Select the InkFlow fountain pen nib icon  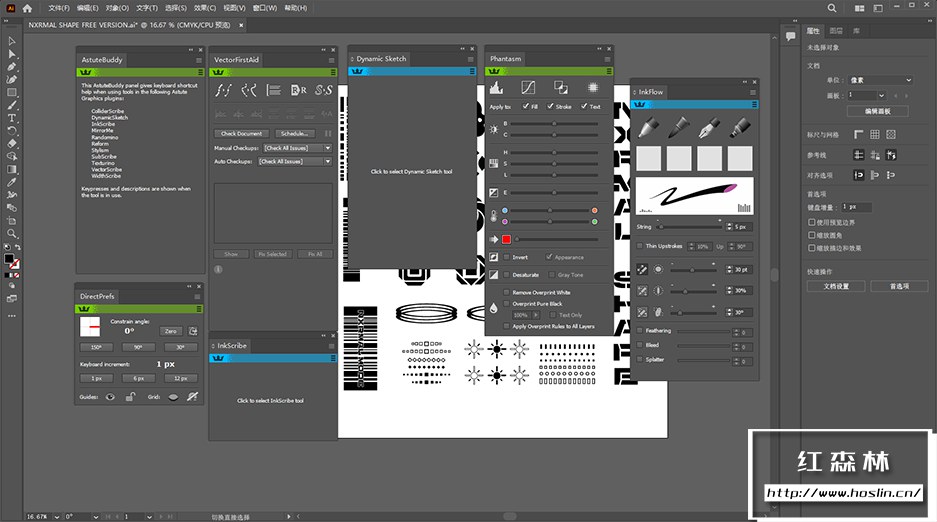[709, 127]
